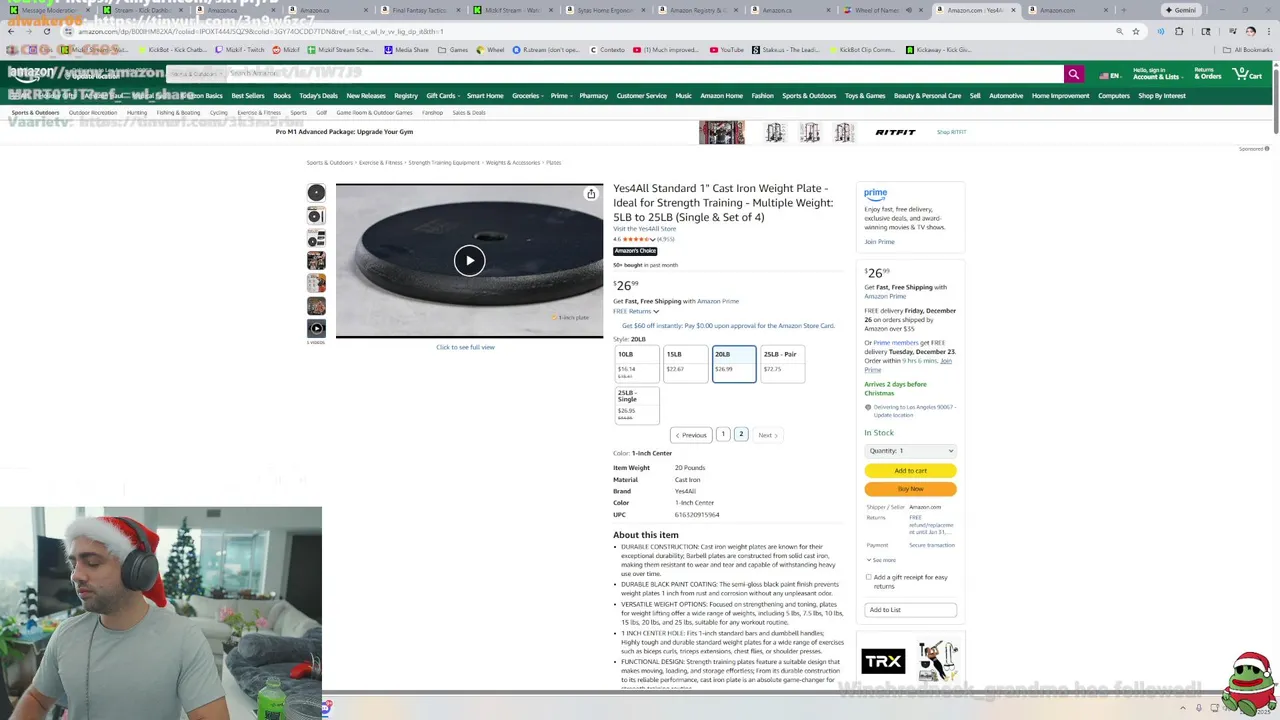1280x720 pixels.
Task: Select the 25LB - Pair style option
Action: click(x=783, y=364)
